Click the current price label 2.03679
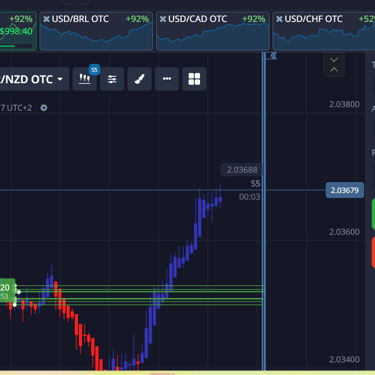This screenshot has height=375, width=375. (345, 190)
